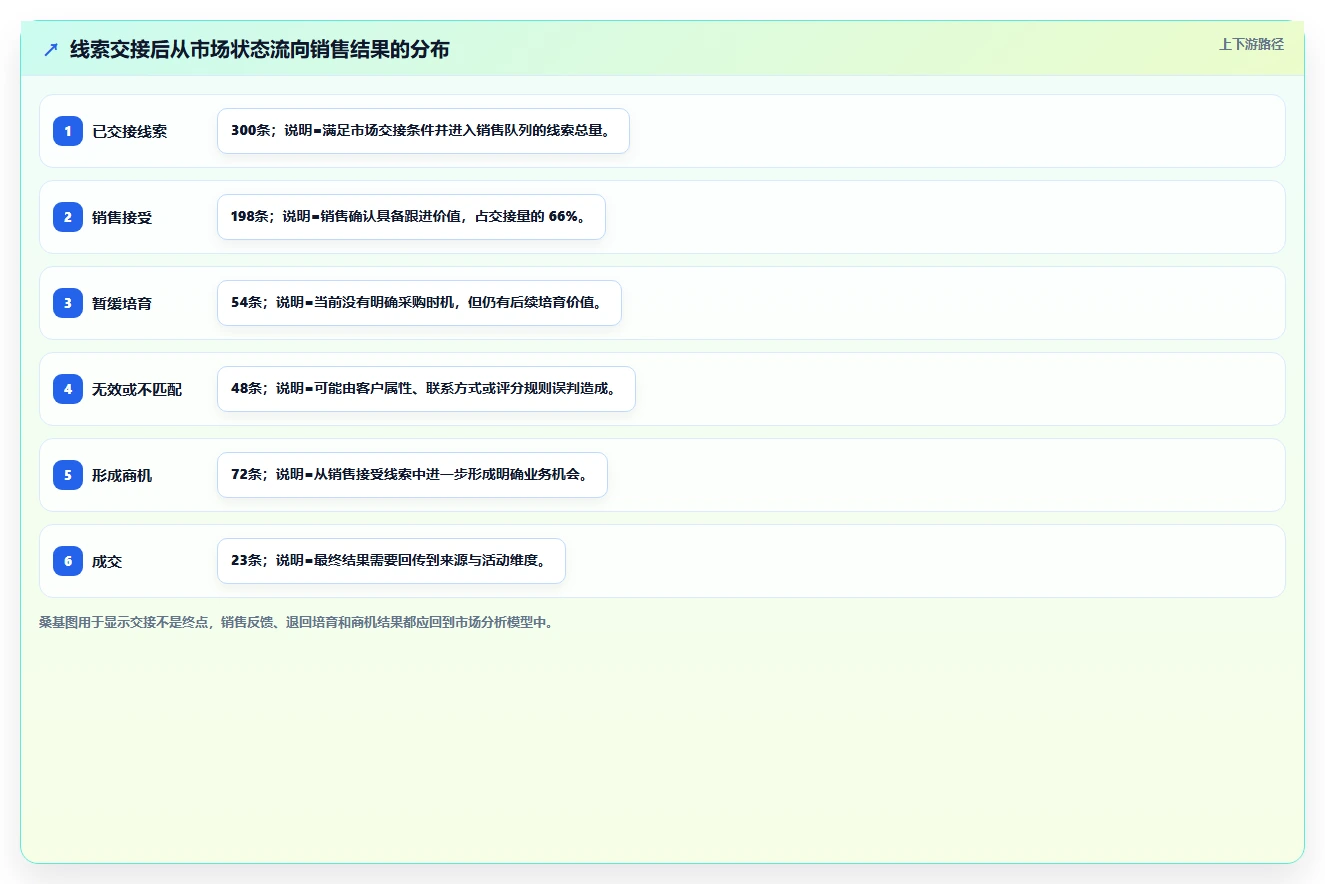Click step badge 1 for 已交接线索

point(68,131)
